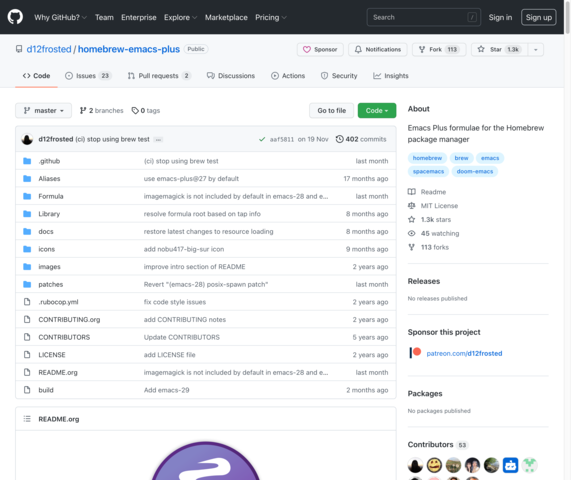571x480 pixels.
Task: Expand the Explore menu
Action: pos(180,17)
